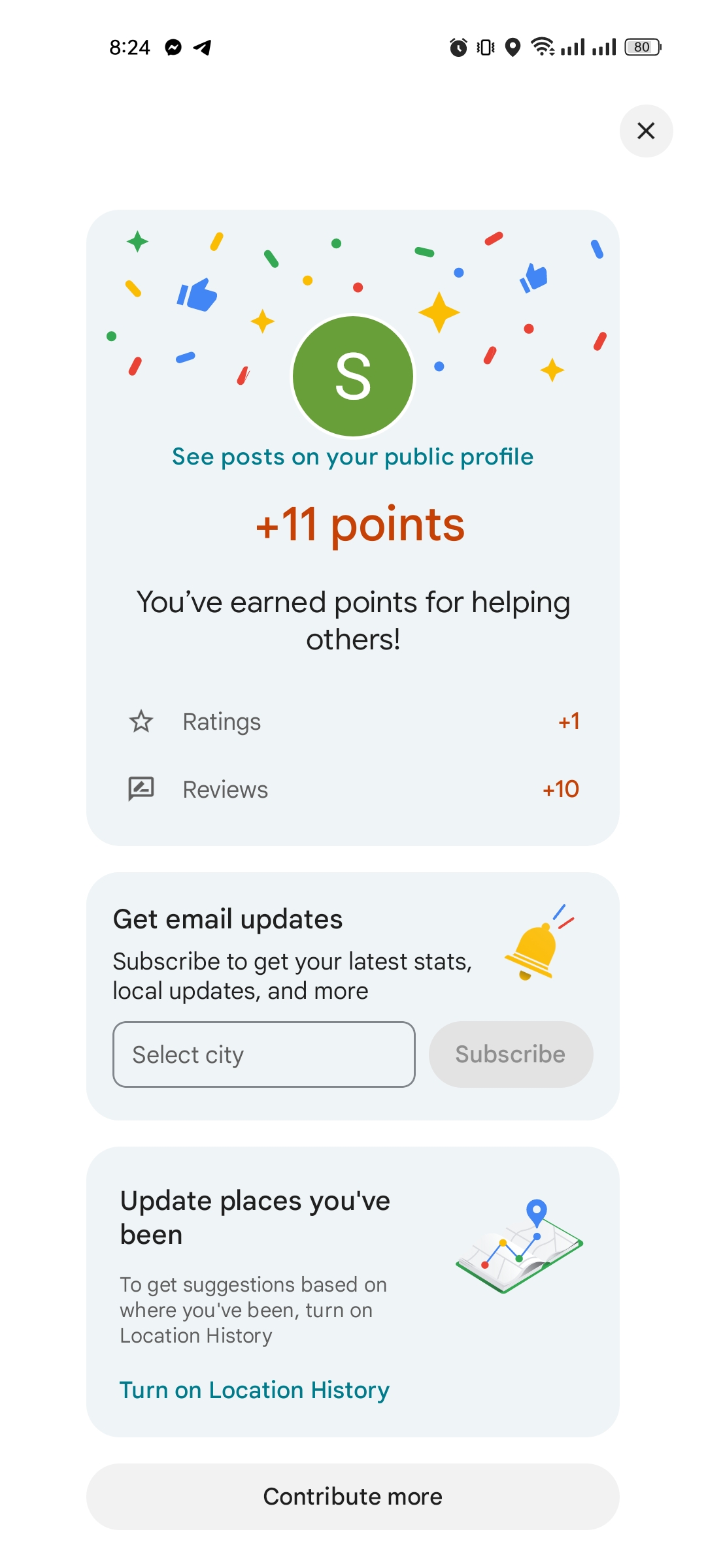Open the Select city field

pos(264,1054)
